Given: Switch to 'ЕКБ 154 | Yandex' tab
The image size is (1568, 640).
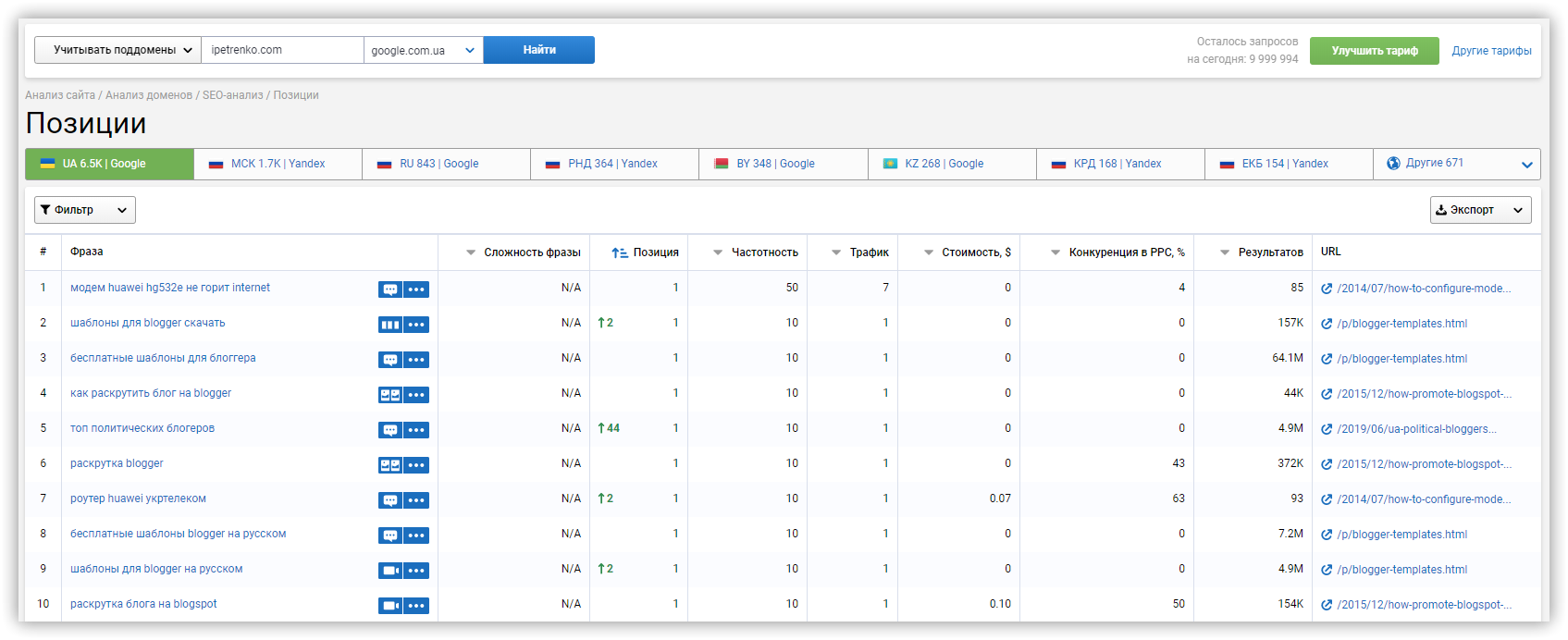Looking at the screenshot, I should pyautogui.click(x=1290, y=164).
